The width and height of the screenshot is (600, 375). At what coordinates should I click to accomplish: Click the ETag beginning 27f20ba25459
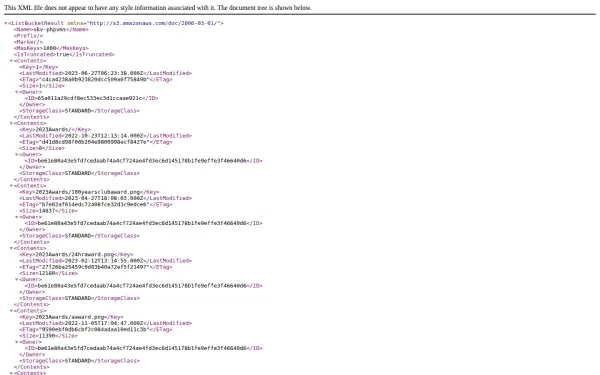[x=94, y=267]
